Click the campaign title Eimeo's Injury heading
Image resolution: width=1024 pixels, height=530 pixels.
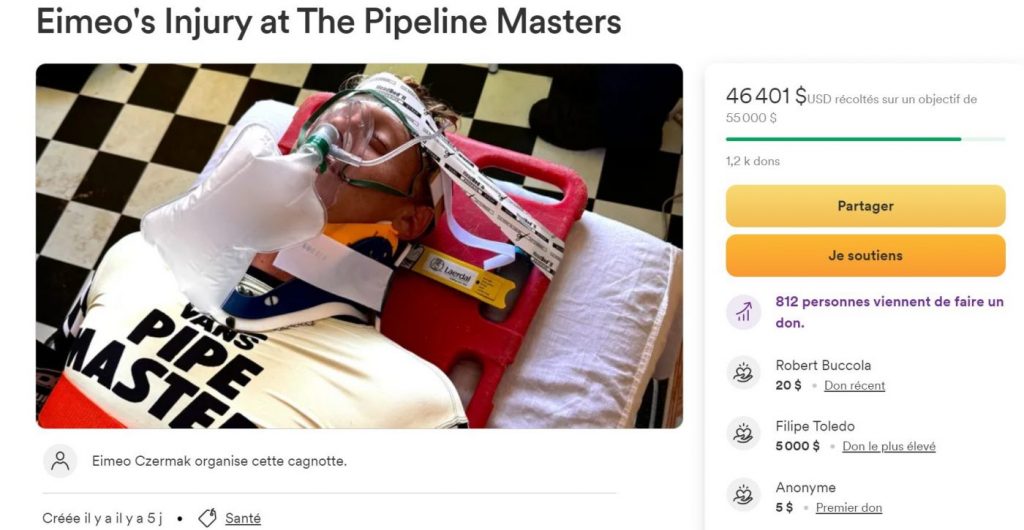pos(328,21)
